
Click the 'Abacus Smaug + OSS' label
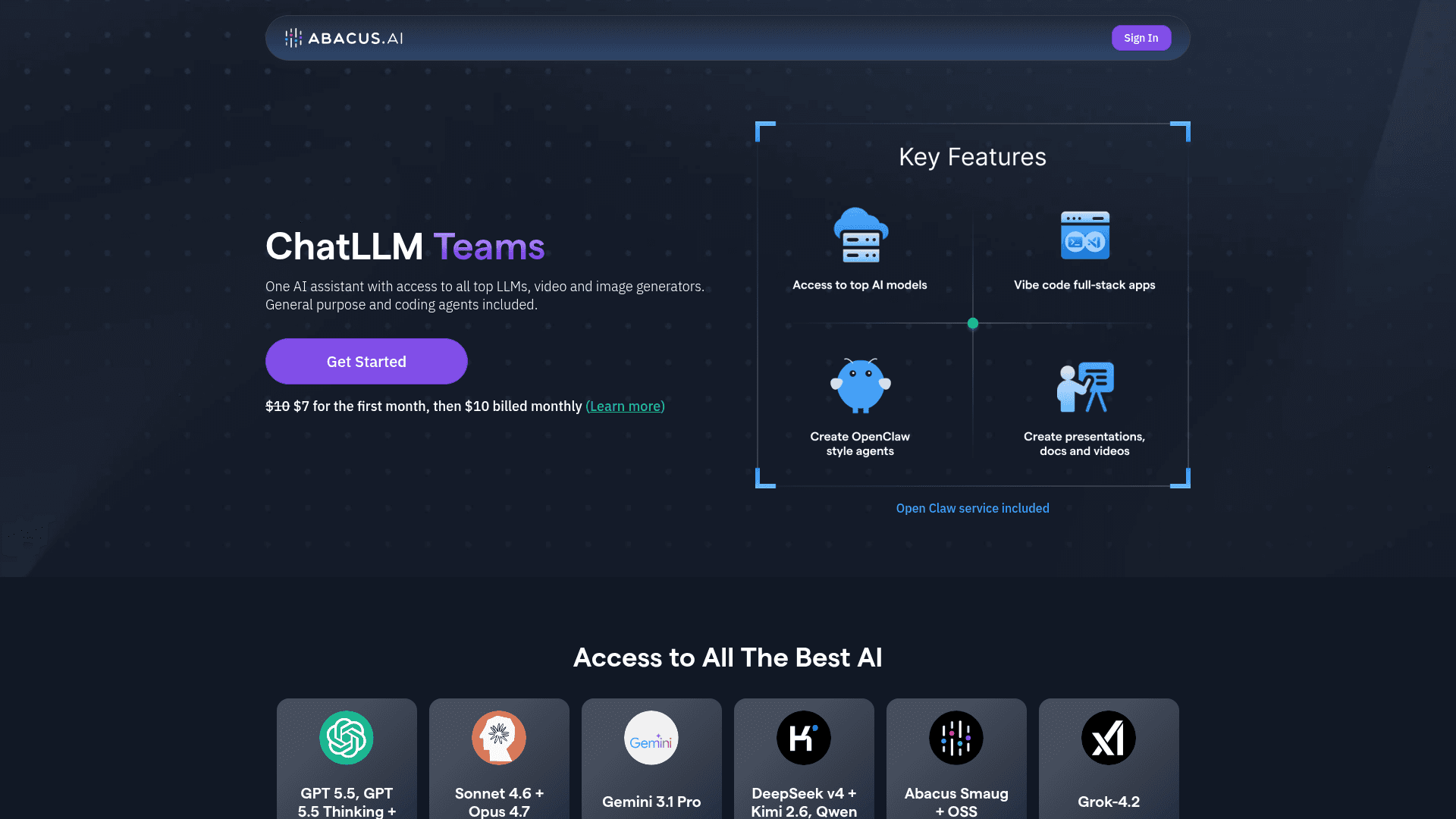tap(956, 802)
